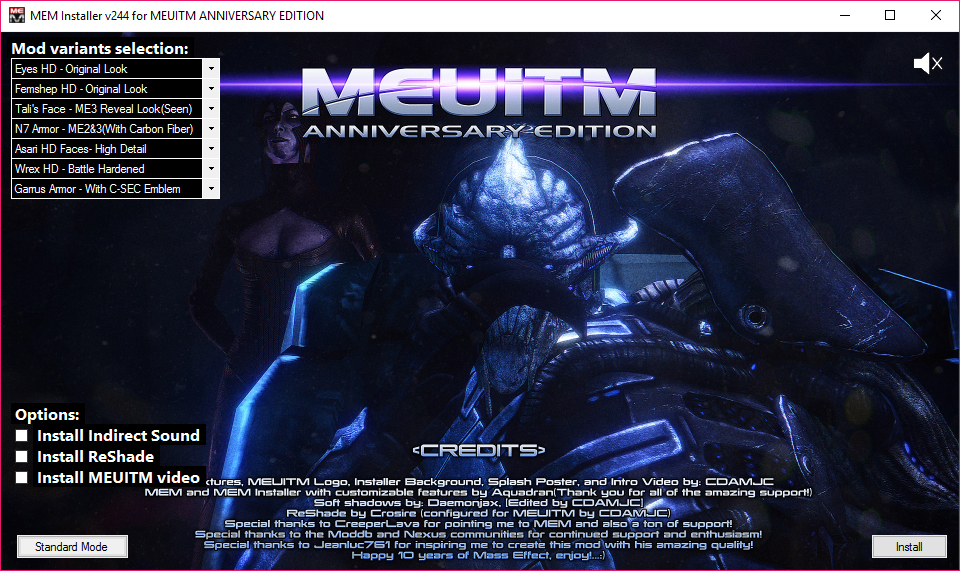Image resolution: width=960 pixels, height=571 pixels.
Task: Click 'Happy 10 years of Mass Effect' line
Action: pyautogui.click(x=478, y=555)
